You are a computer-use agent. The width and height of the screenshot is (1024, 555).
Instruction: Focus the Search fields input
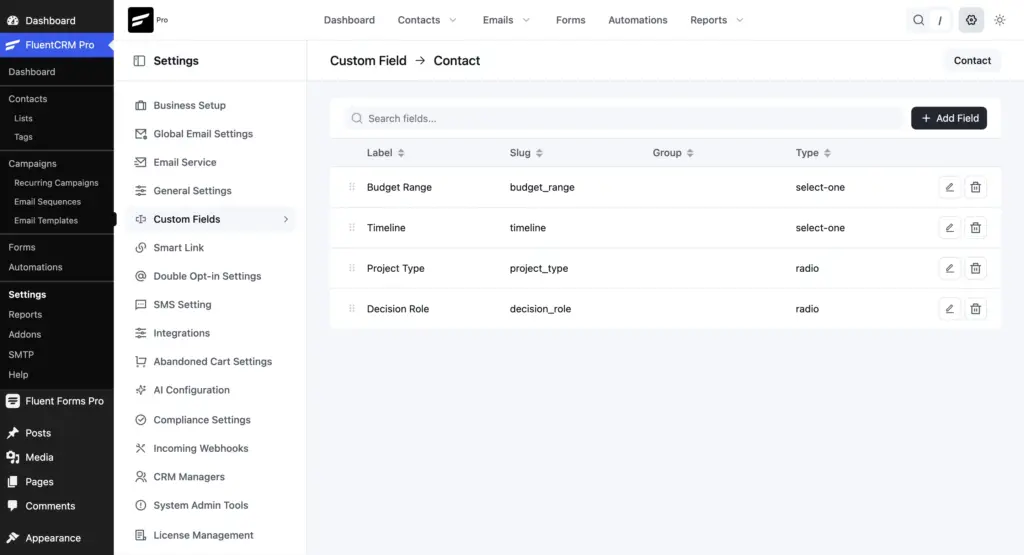tap(624, 118)
